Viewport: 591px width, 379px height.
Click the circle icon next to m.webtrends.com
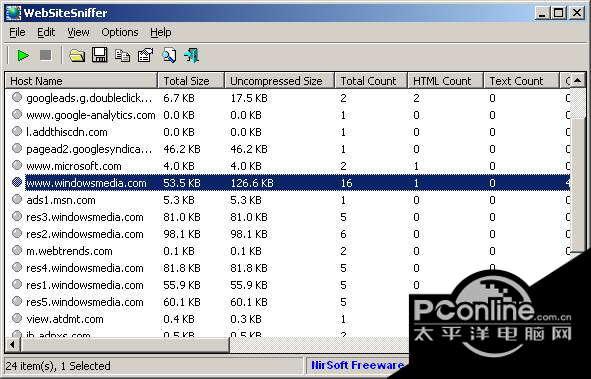click(x=17, y=250)
